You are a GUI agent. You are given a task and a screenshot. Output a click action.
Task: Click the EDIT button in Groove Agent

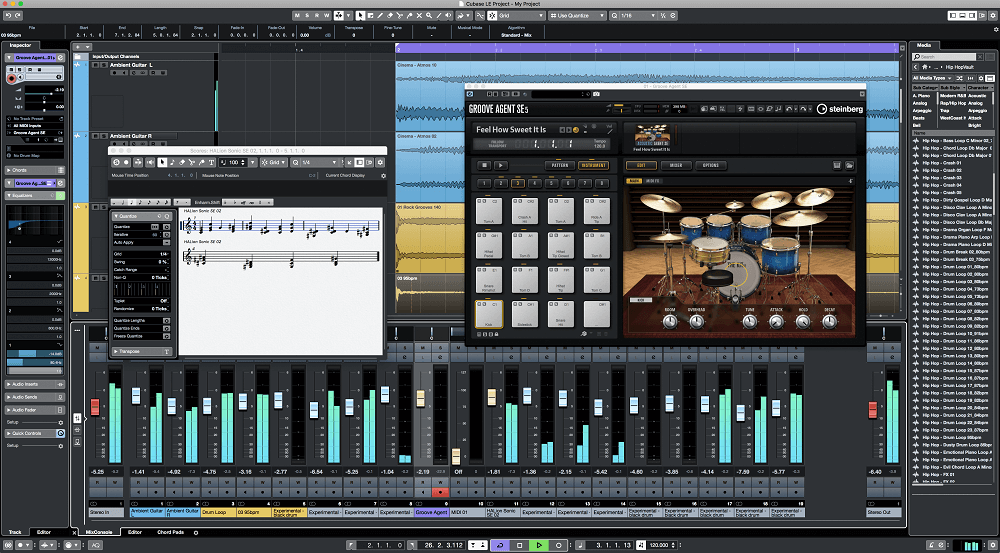(641, 165)
